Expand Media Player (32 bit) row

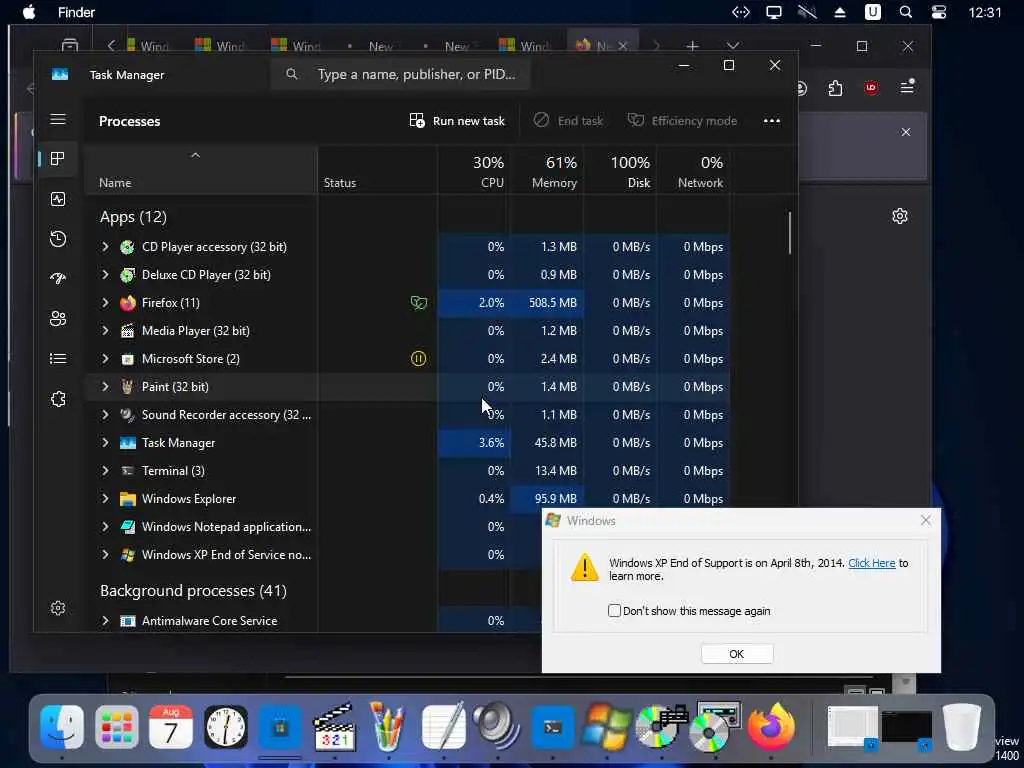point(105,330)
